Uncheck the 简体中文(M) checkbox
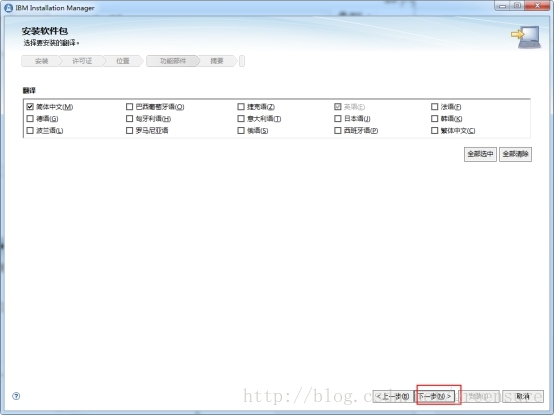The image size is (554, 416). coord(30,106)
